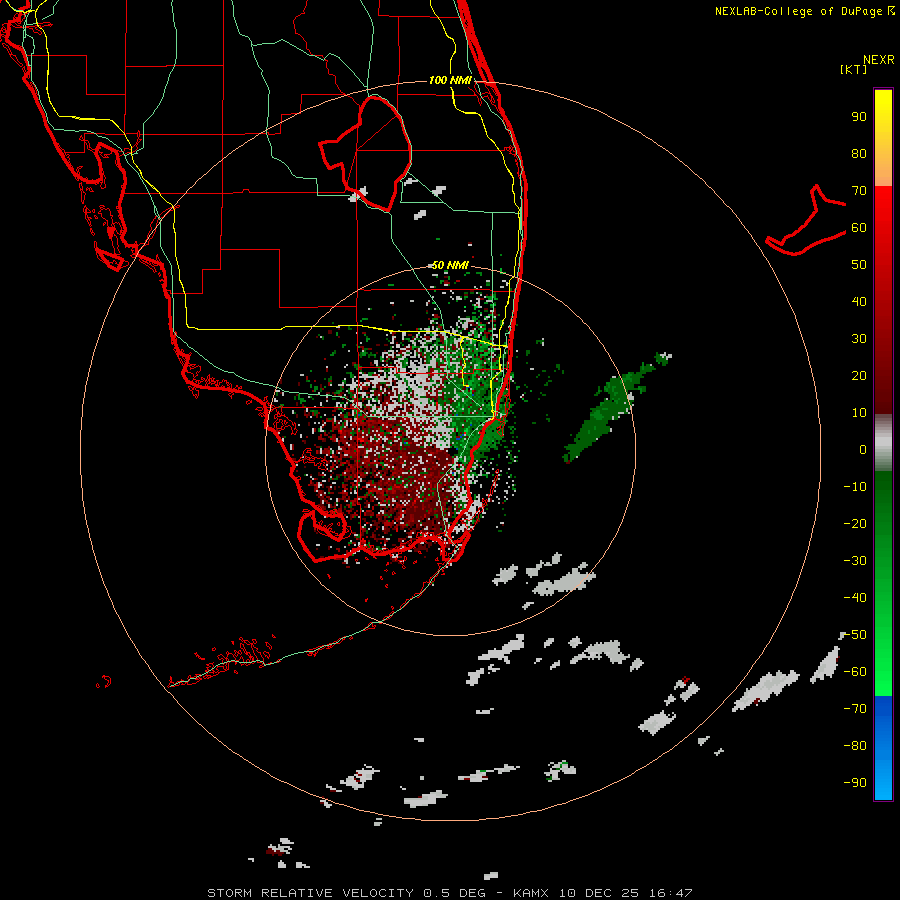
Task: Click the 50 NMI range ring label
Action: click(450, 265)
